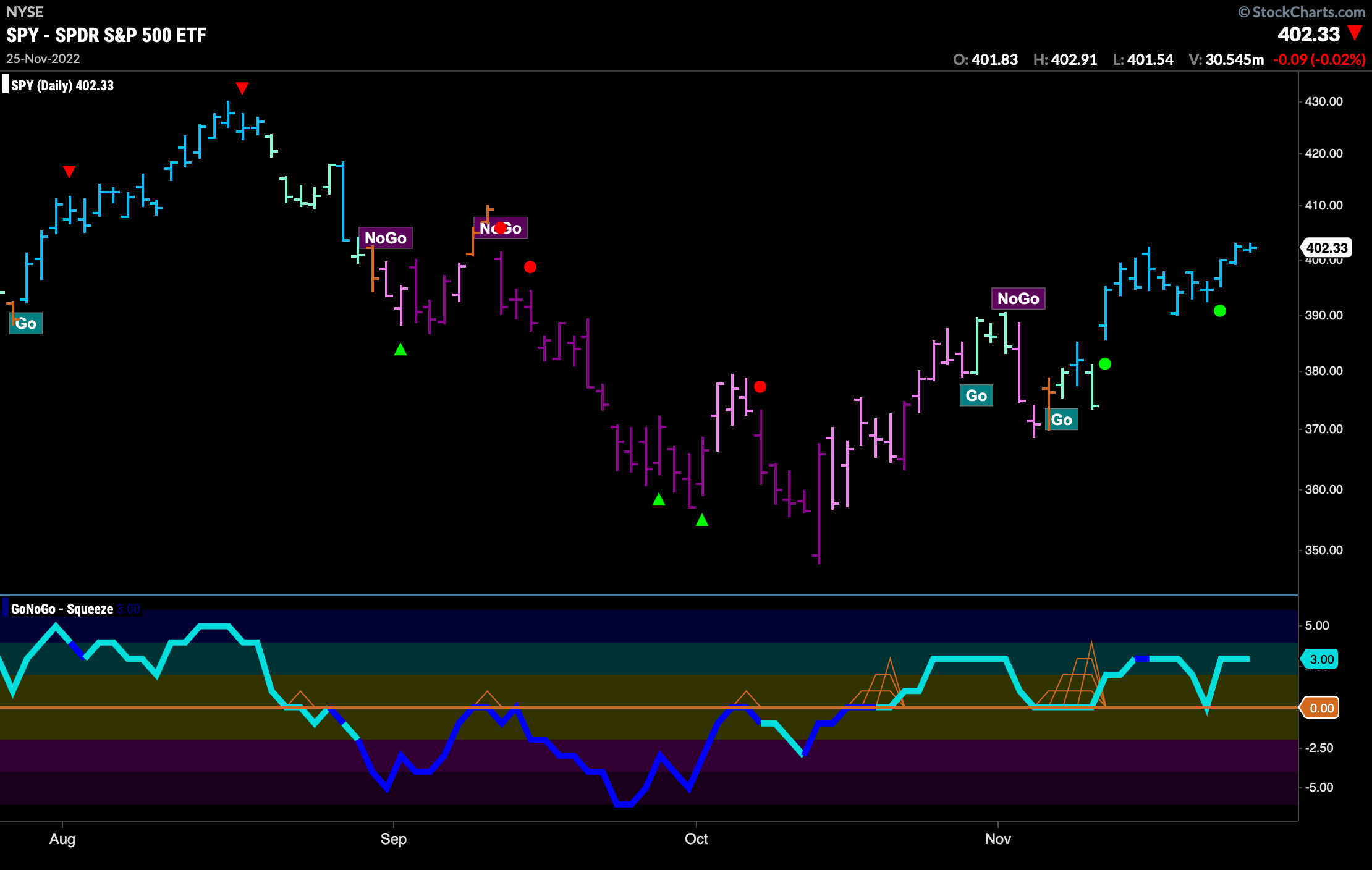
Task: Click the 402.33 current price tag on the axis
Action: [x=1326, y=248]
